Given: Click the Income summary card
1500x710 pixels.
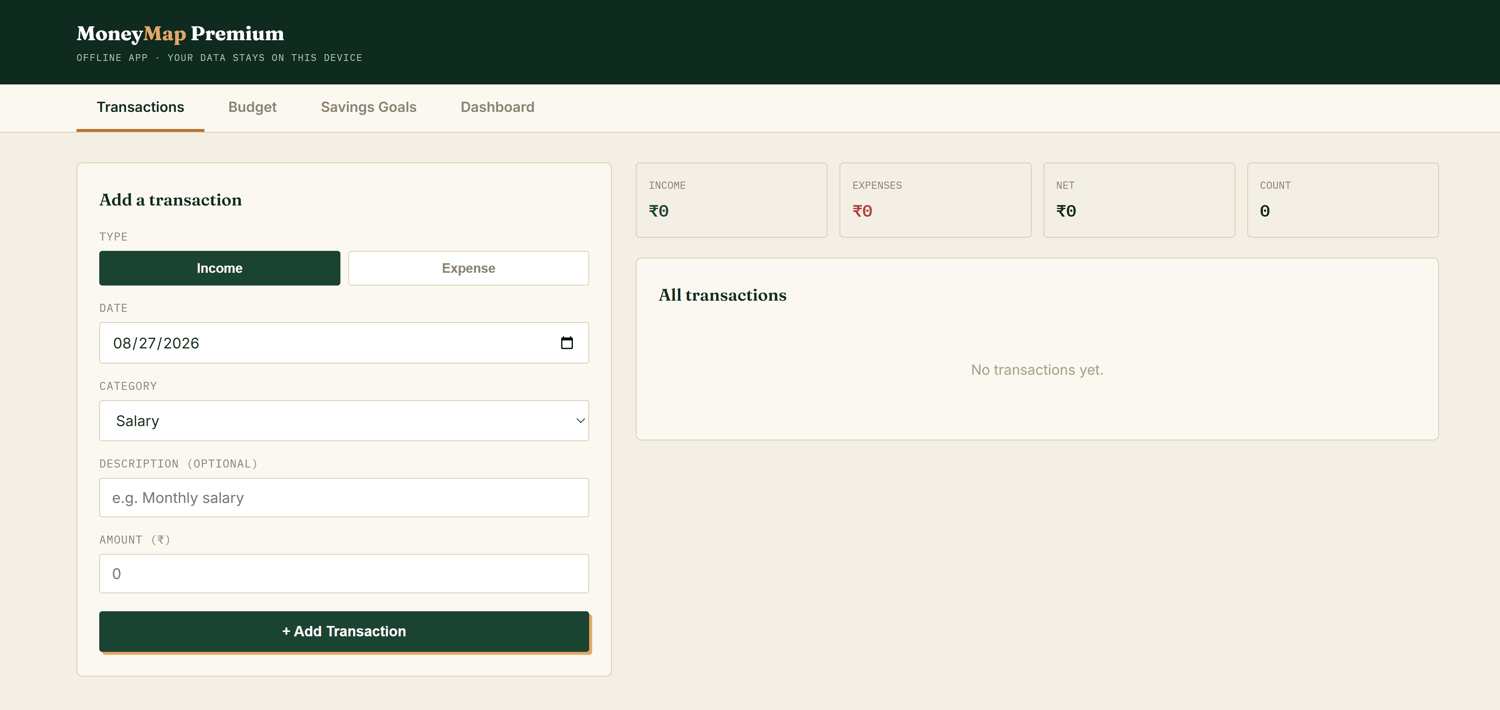Looking at the screenshot, I should pyautogui.click(x=731, y=200).
